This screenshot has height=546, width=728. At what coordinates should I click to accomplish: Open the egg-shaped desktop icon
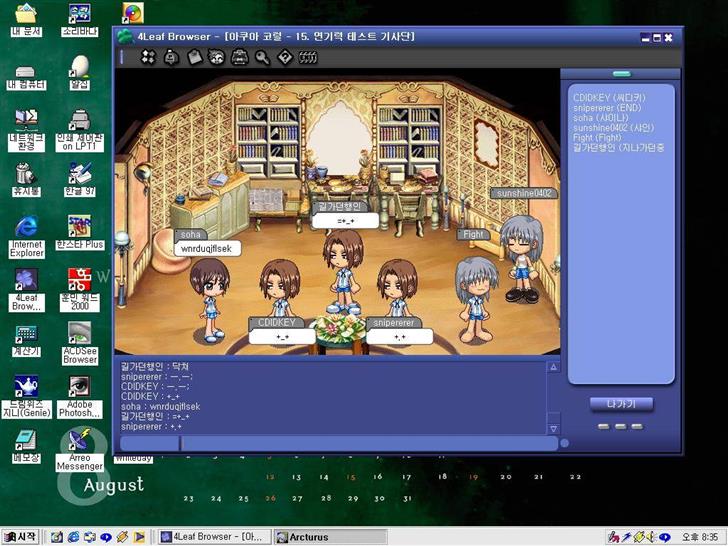point(80,72)
